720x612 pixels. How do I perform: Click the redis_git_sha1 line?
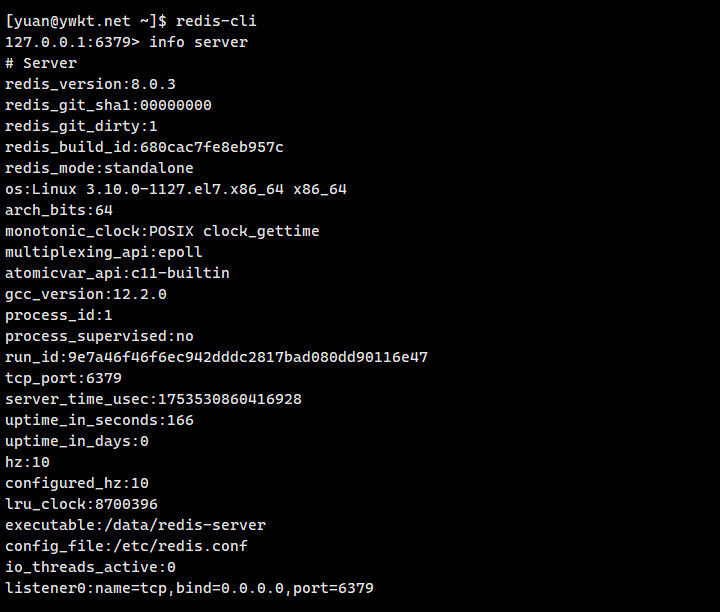tap(108, 105)
